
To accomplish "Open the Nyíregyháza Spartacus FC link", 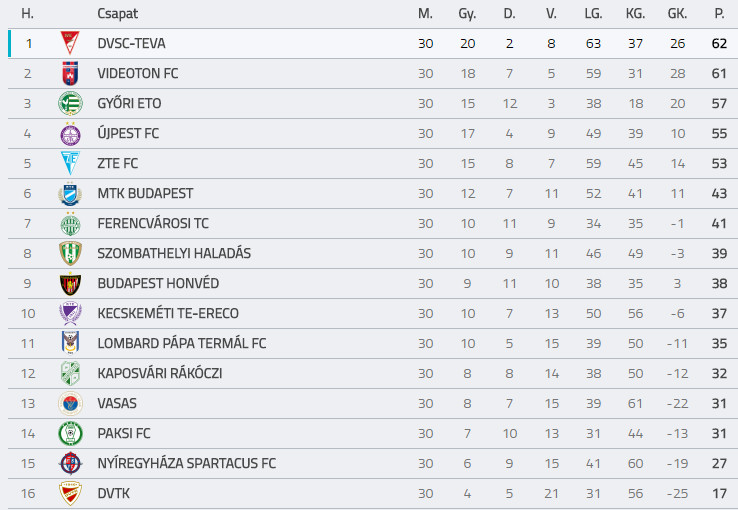I will (x=187, y=464).
